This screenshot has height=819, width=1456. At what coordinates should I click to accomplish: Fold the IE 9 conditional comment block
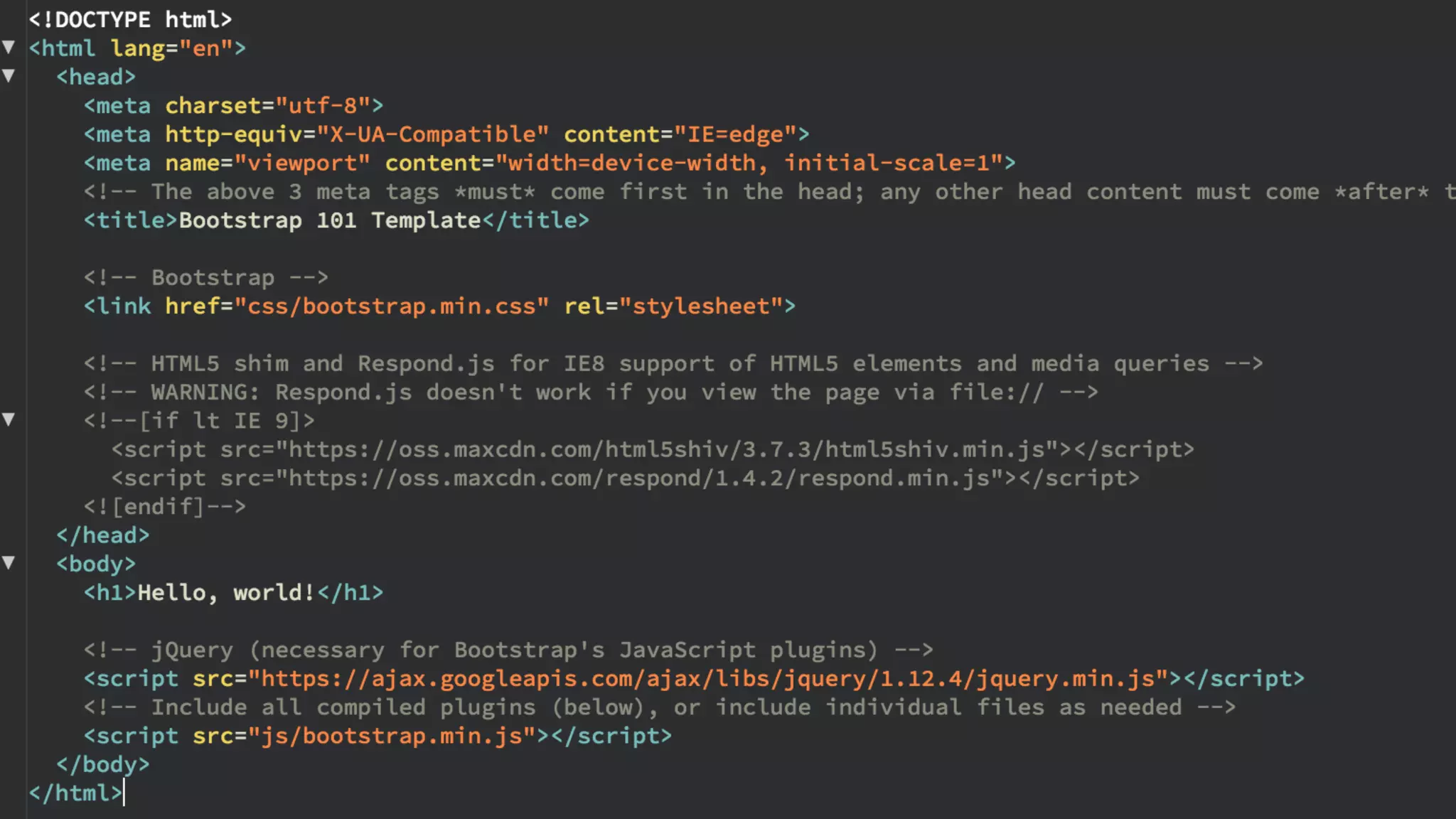9,419
